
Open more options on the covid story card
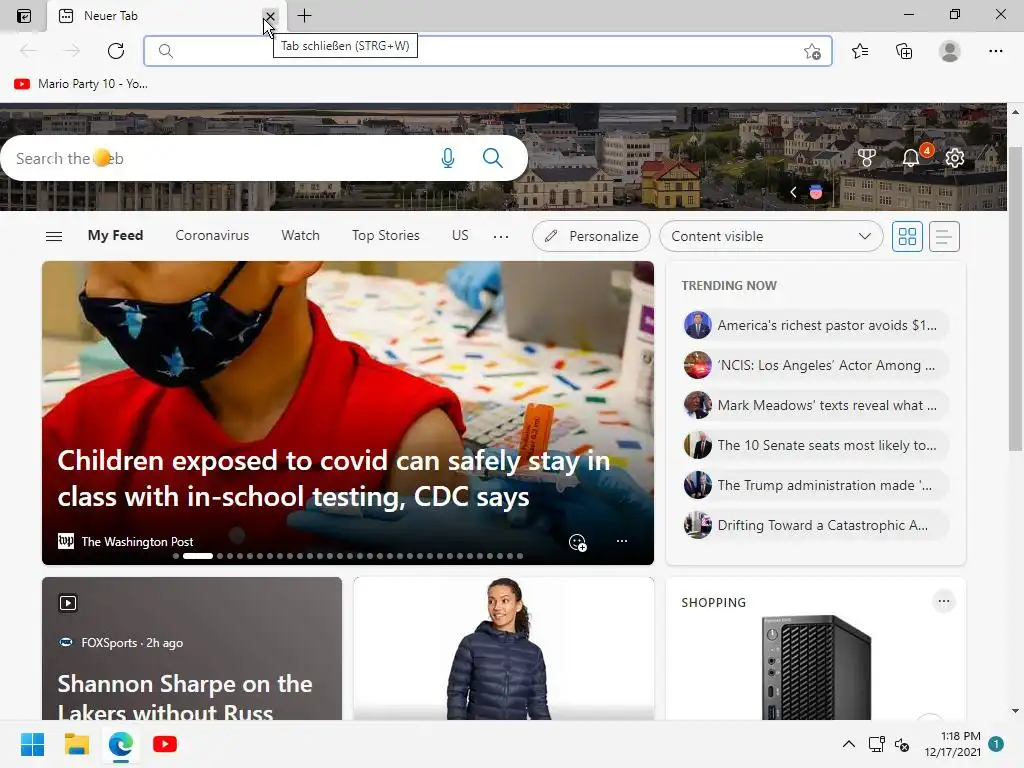coord(622,541)
